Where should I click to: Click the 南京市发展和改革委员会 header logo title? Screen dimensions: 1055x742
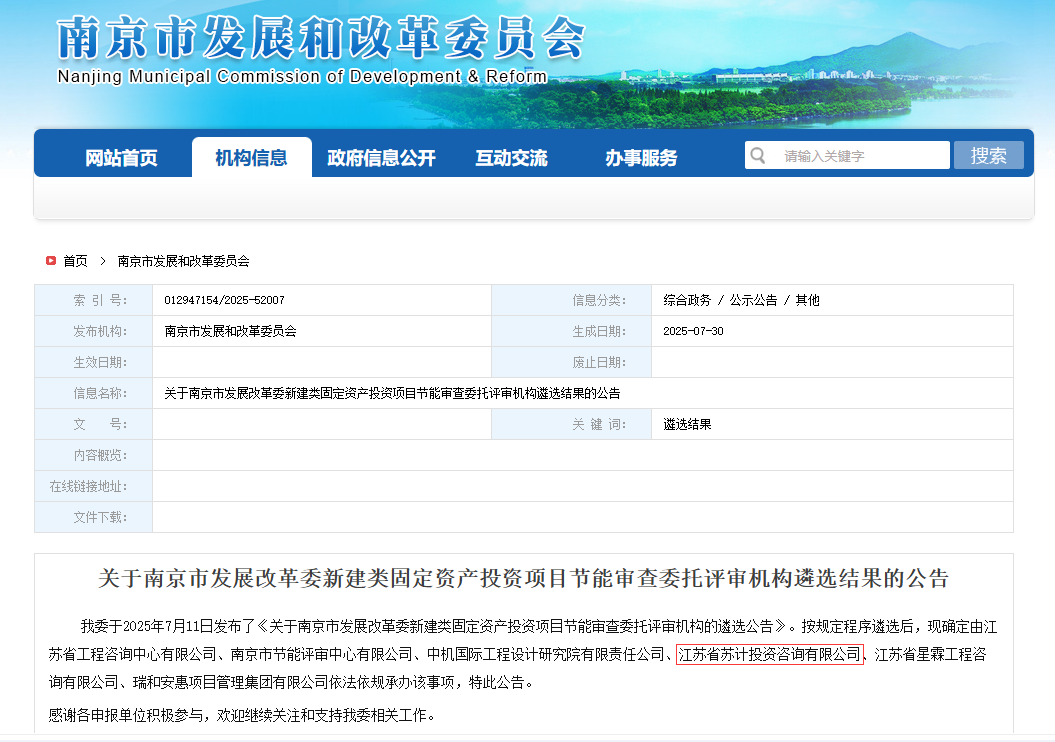[x=320, y=42]
